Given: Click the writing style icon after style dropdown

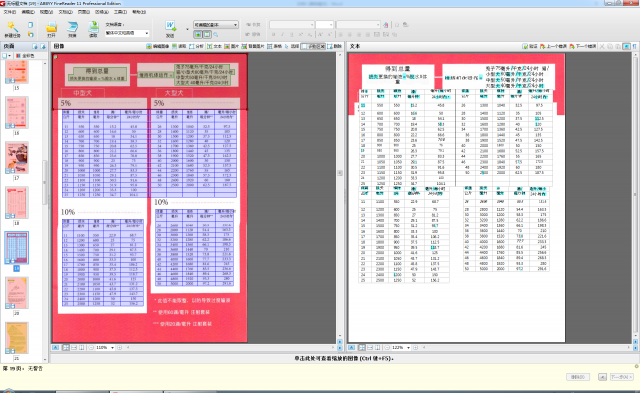Looking at the screenshot, I should point(386,25).
